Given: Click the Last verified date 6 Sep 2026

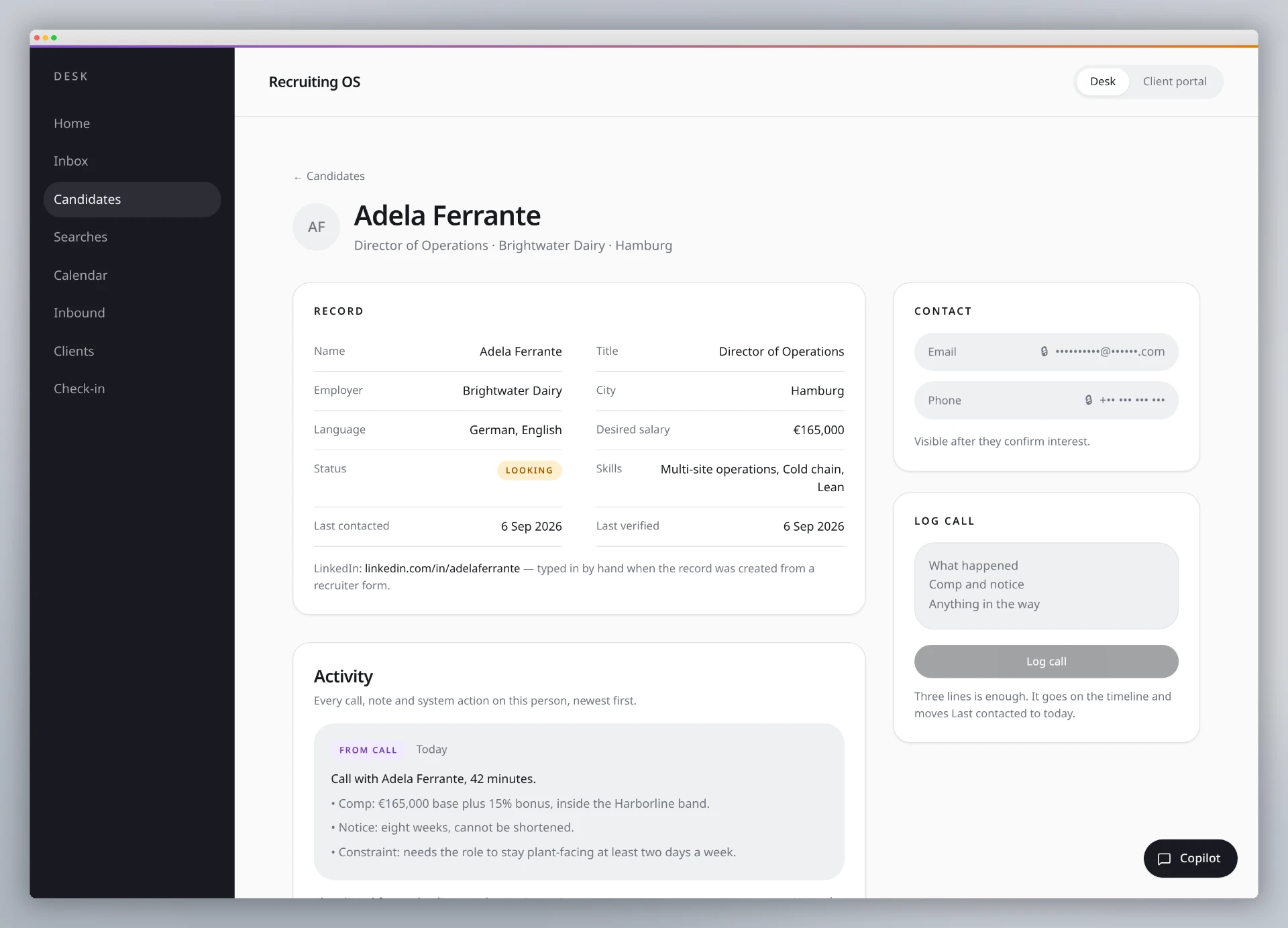Looking at the screenshot, I should point(814,527).
